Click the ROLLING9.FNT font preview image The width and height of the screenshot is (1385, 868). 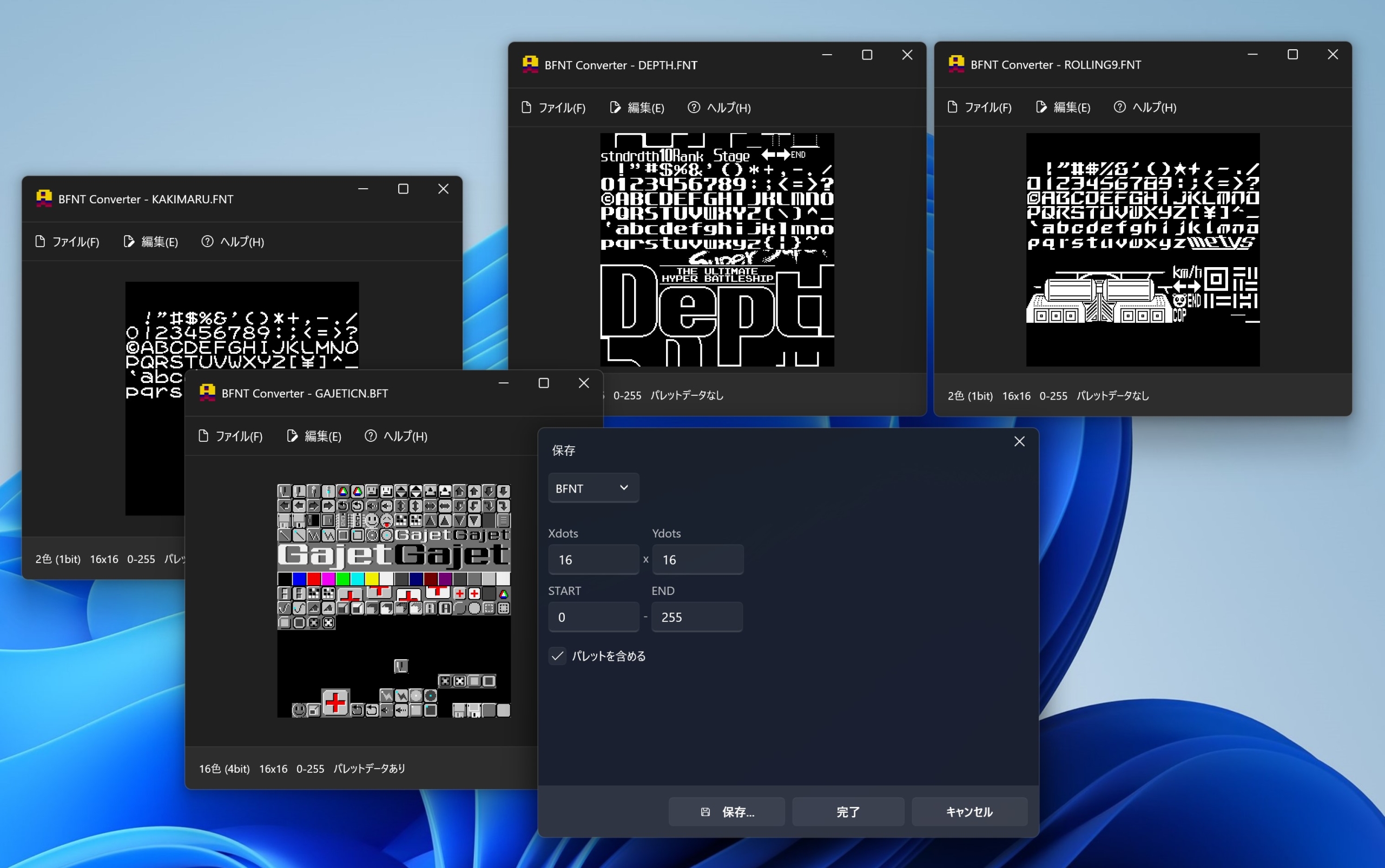point(1143,249)
